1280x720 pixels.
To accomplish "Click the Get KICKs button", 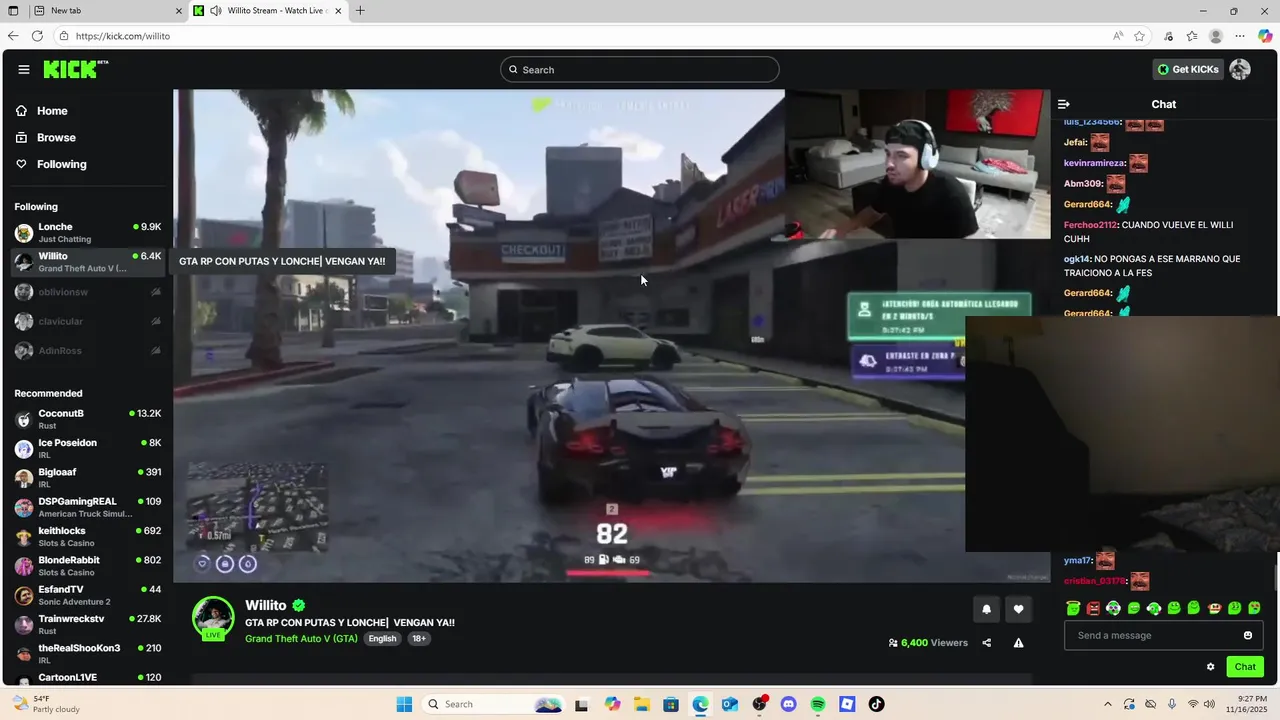I will coord(1188,69).
